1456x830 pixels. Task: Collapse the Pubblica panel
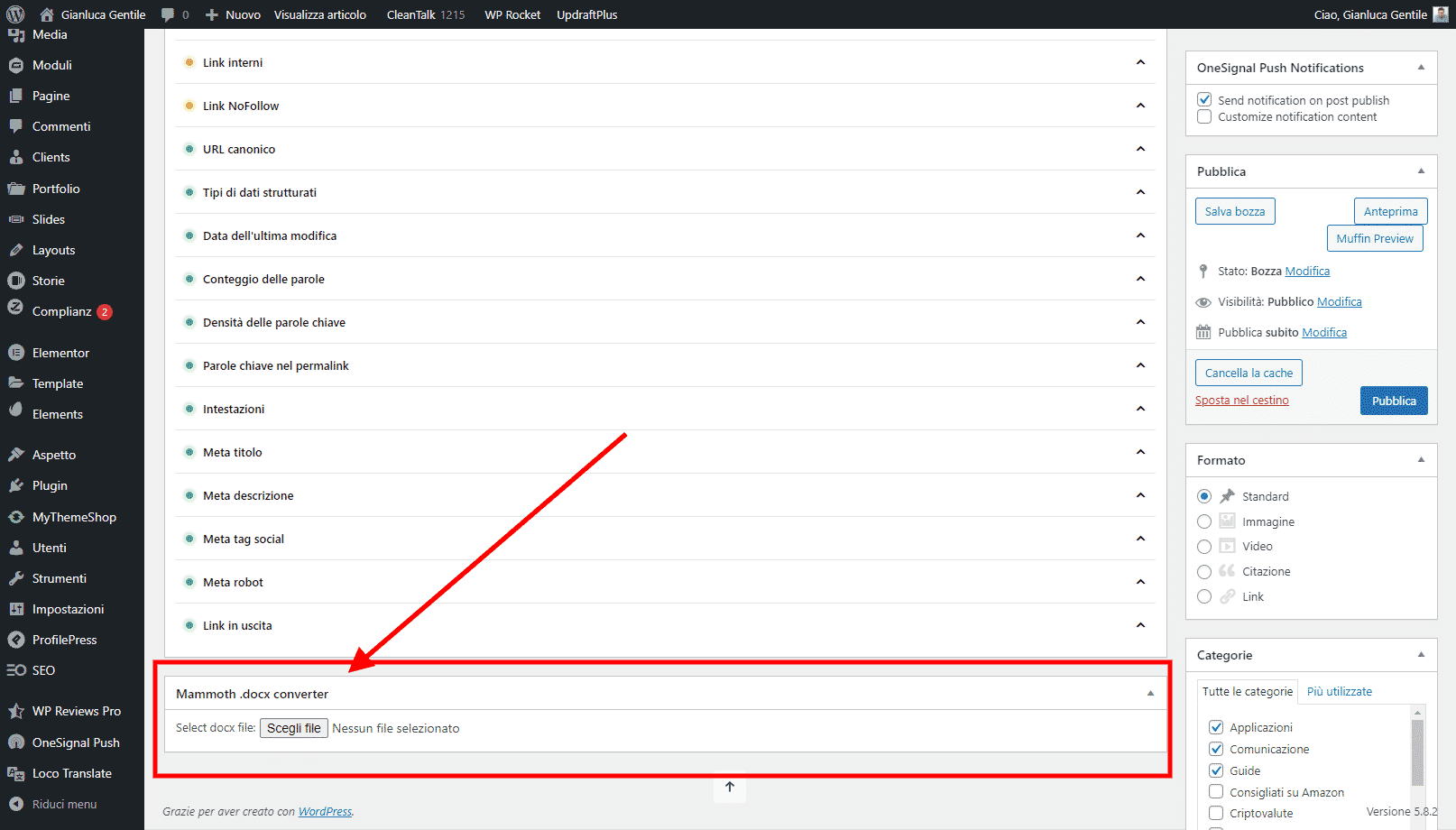tap(1421, 171)
